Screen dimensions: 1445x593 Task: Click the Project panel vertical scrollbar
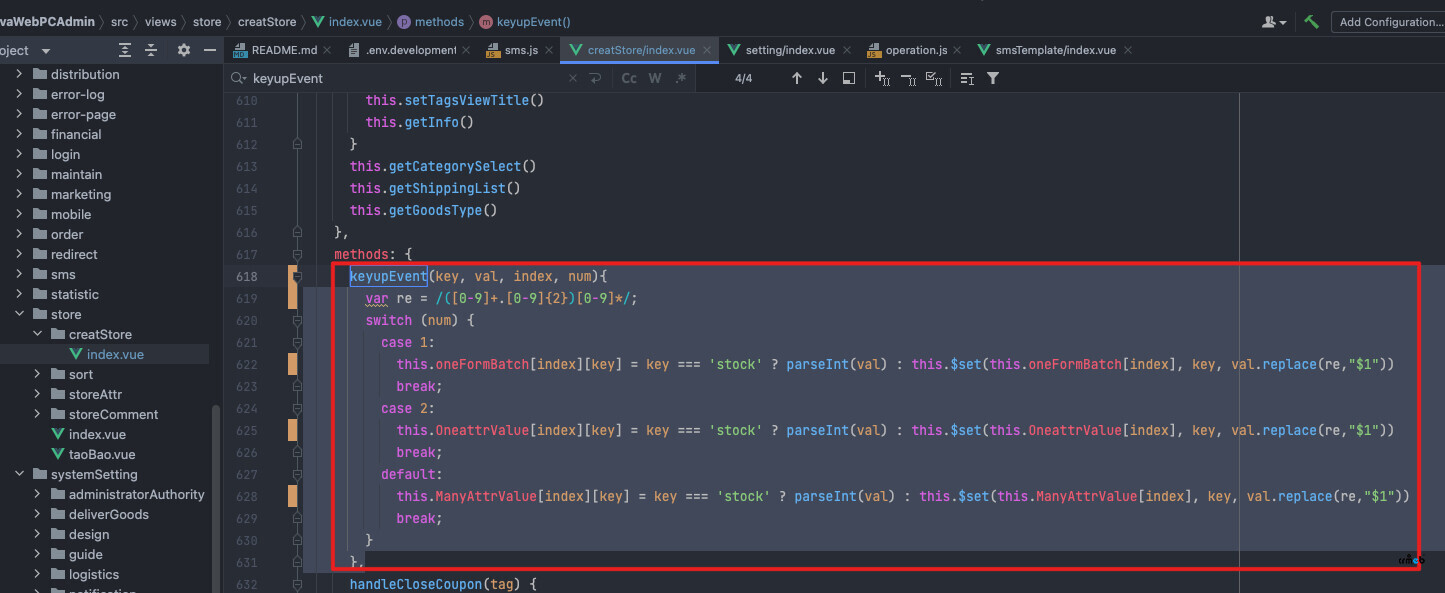(x=215, y=500)
